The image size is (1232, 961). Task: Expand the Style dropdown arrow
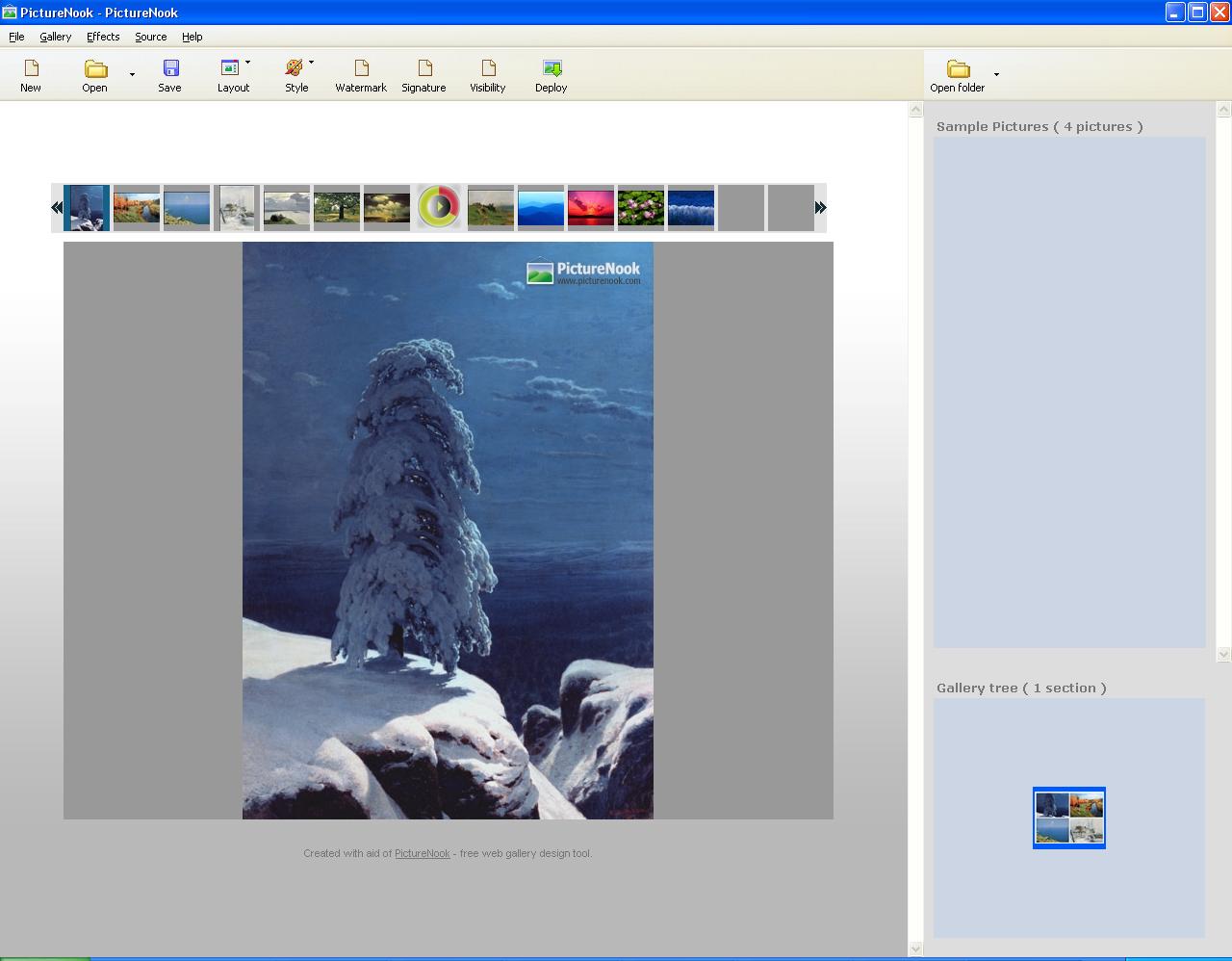(x=311, y=63)
